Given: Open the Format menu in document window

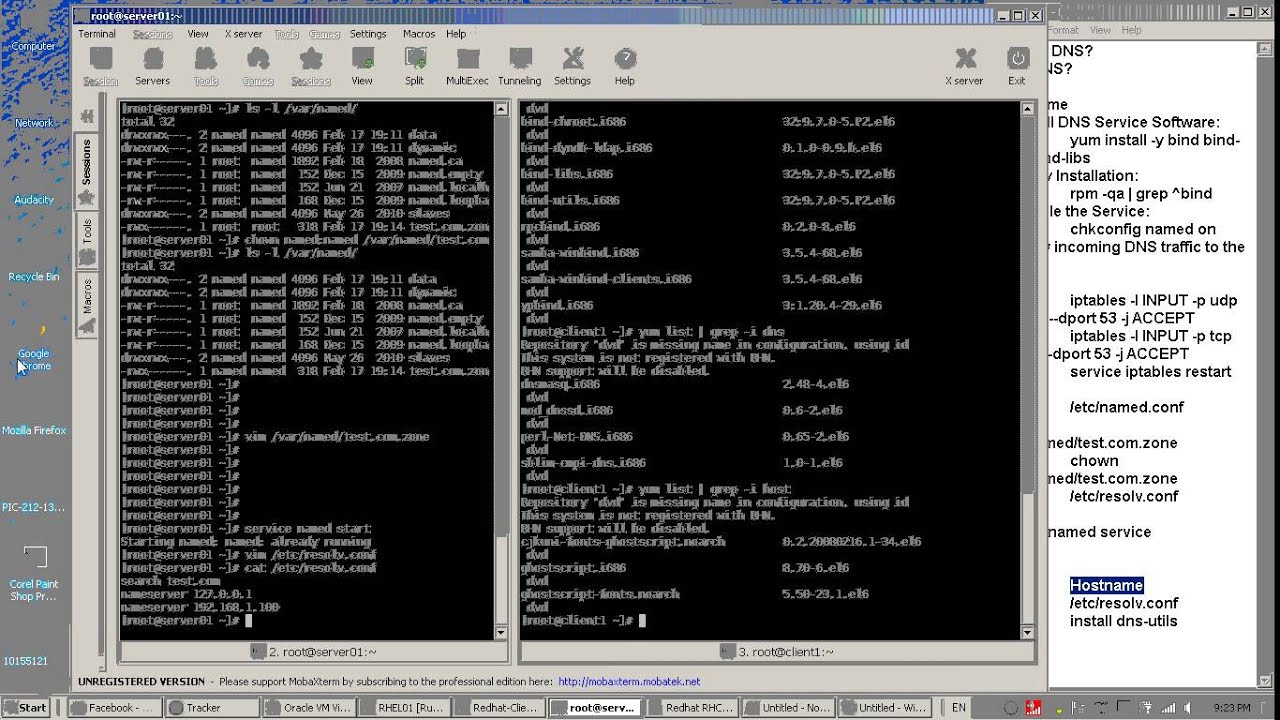Looking at the screenshot, I should (1063, 30).
